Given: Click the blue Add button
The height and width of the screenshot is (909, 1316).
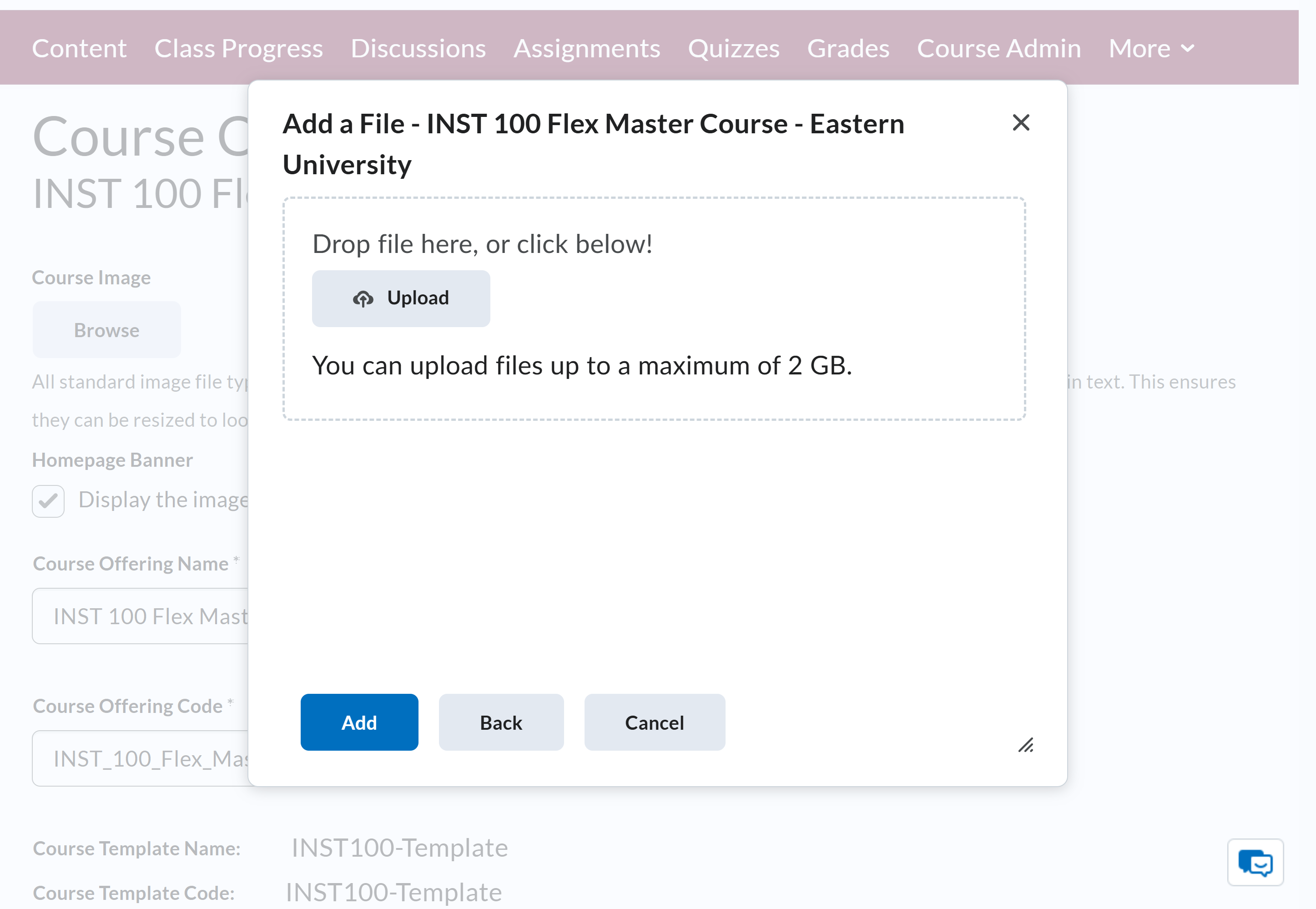Looking at the screenshot, I should (x=359, y=722).
